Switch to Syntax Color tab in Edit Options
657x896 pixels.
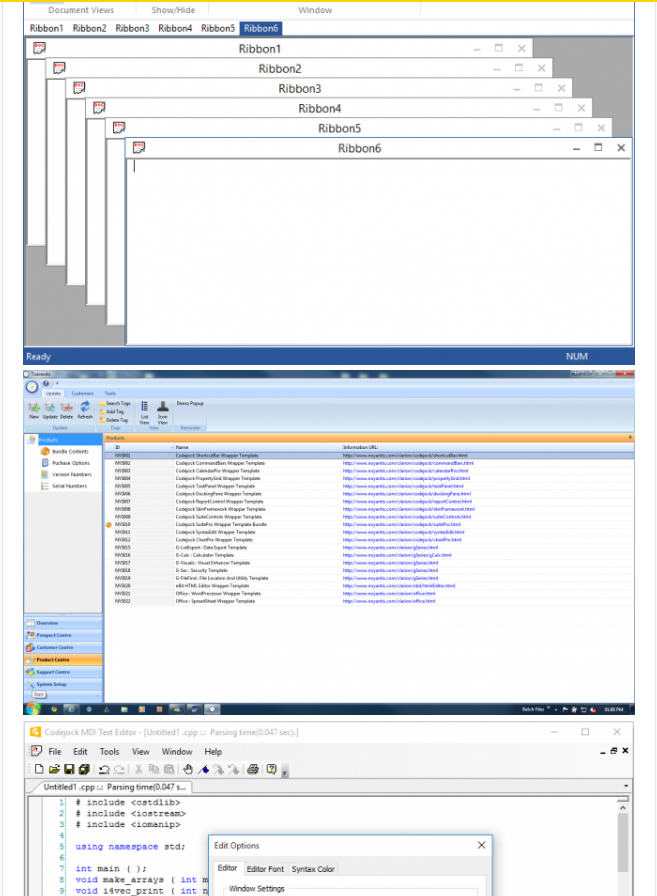(x=313, y=869)
